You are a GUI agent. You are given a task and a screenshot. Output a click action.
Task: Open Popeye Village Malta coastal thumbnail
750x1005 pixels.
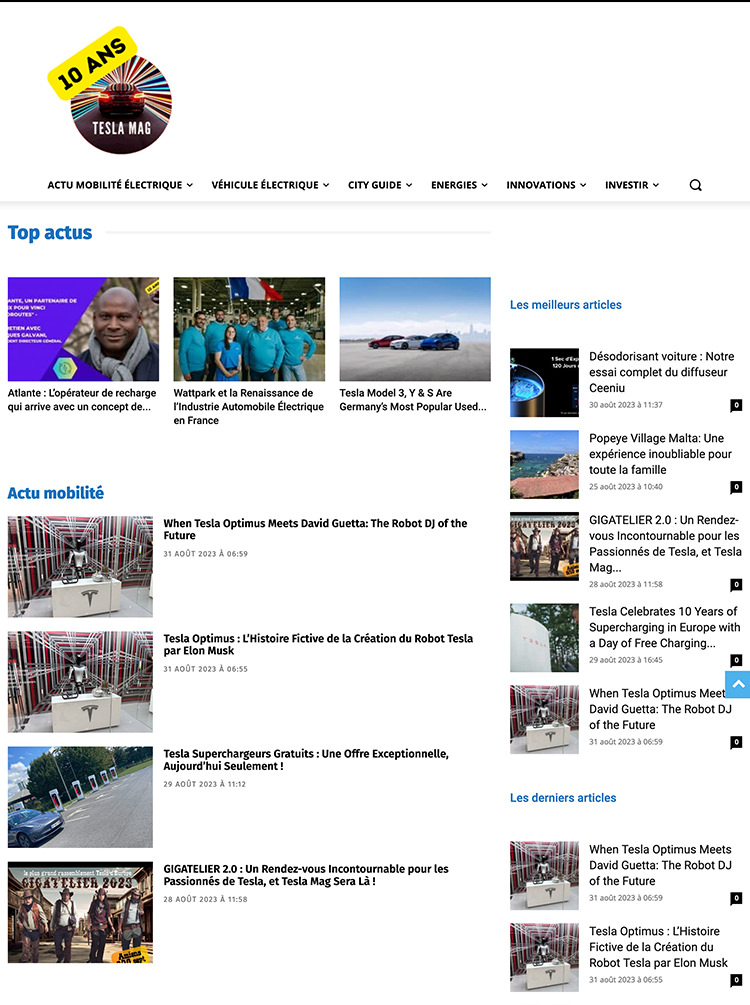[544, 464]
